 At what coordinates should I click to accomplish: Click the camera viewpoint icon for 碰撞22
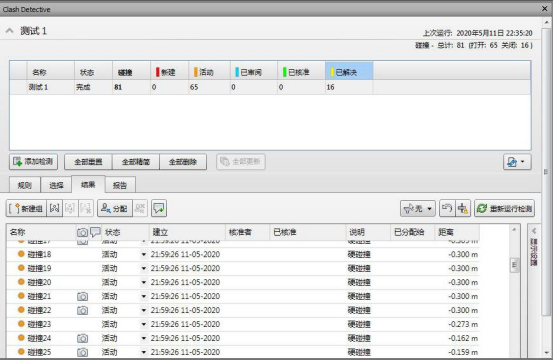82,310
